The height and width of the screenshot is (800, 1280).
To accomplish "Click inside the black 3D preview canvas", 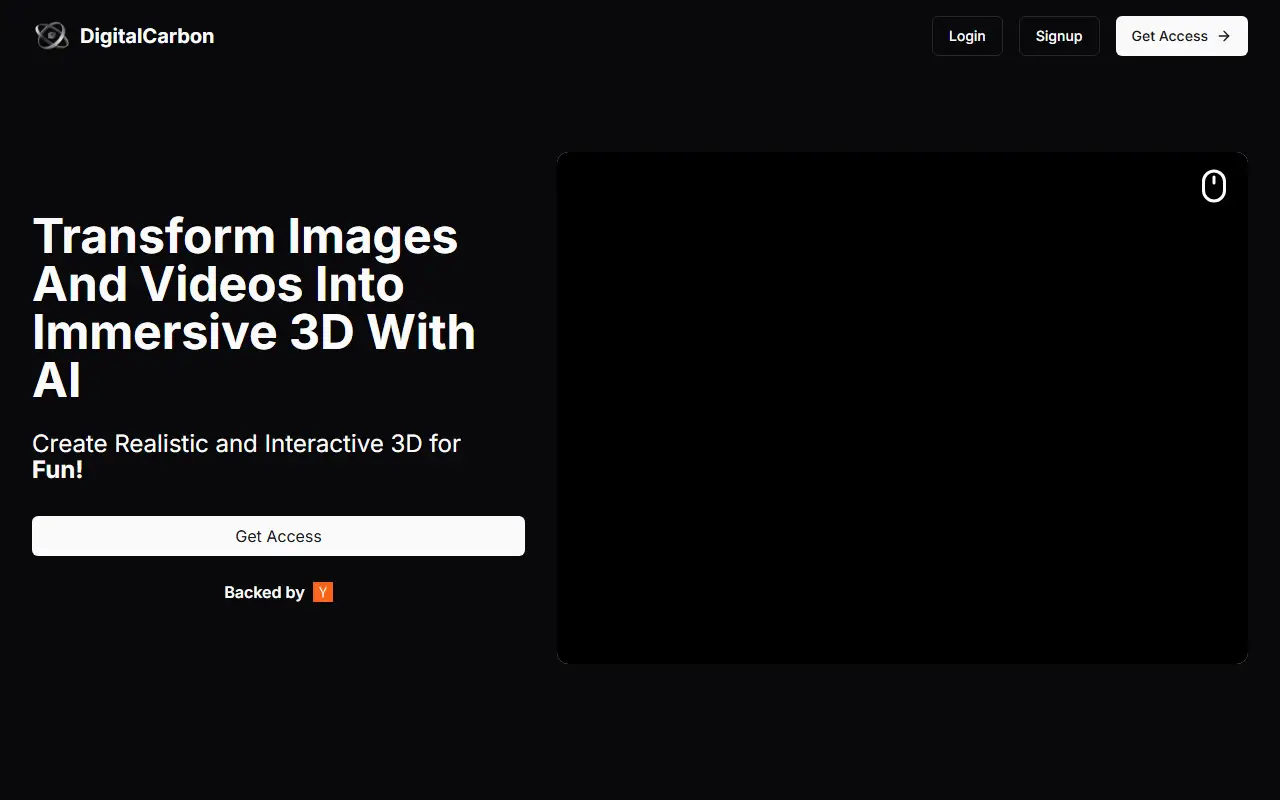I will coord(902,408).
